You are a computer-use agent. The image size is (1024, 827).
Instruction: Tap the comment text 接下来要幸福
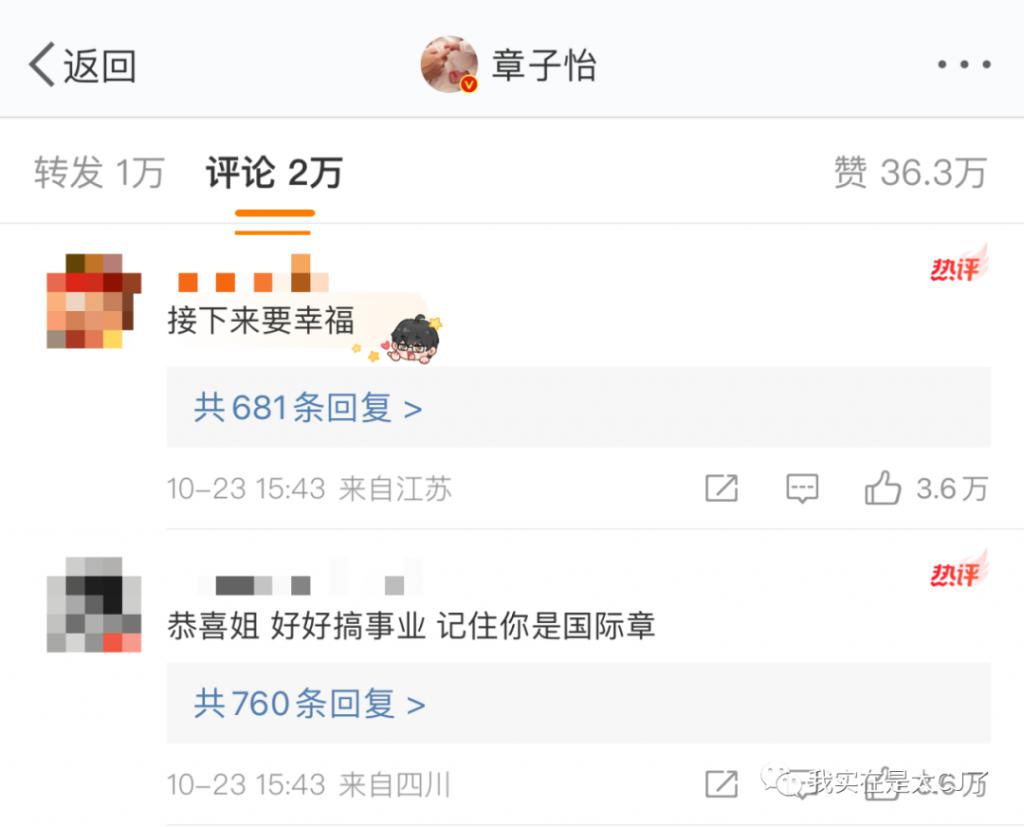click(x=261, y=320)
